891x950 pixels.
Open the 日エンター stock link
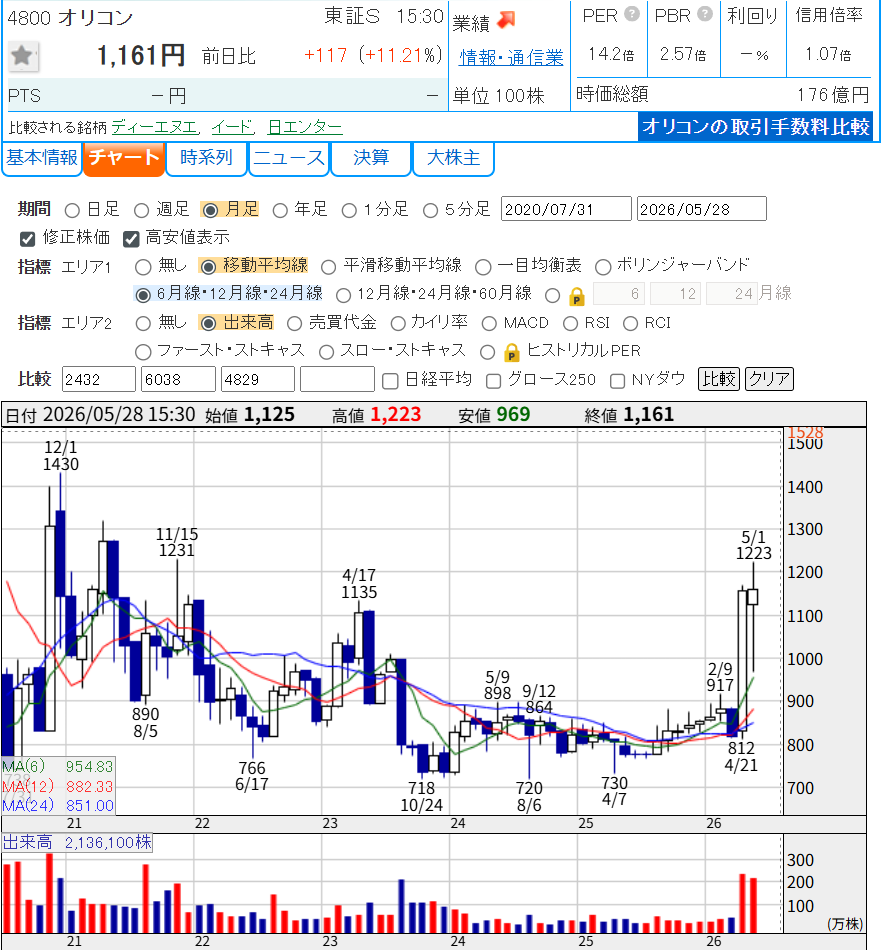tap(305, 127)
